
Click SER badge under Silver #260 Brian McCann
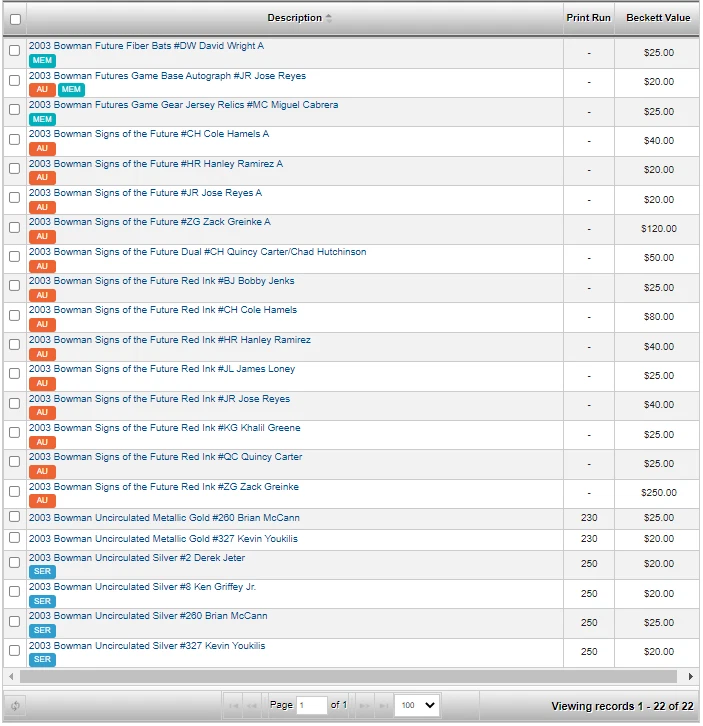(42, 630)
